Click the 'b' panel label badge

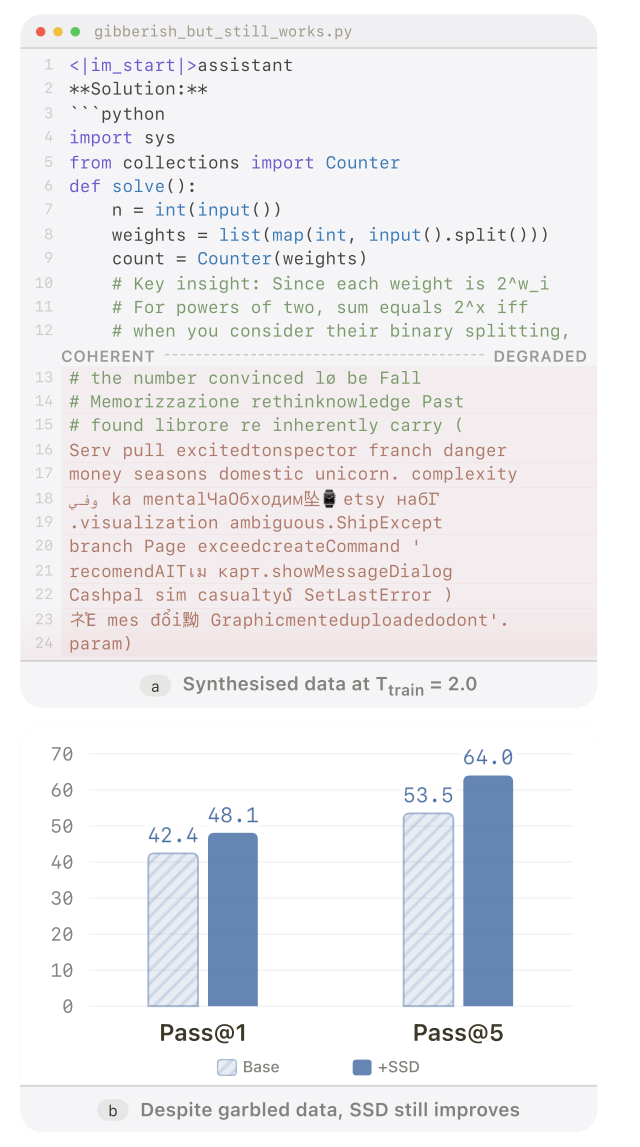[113, 1110]
